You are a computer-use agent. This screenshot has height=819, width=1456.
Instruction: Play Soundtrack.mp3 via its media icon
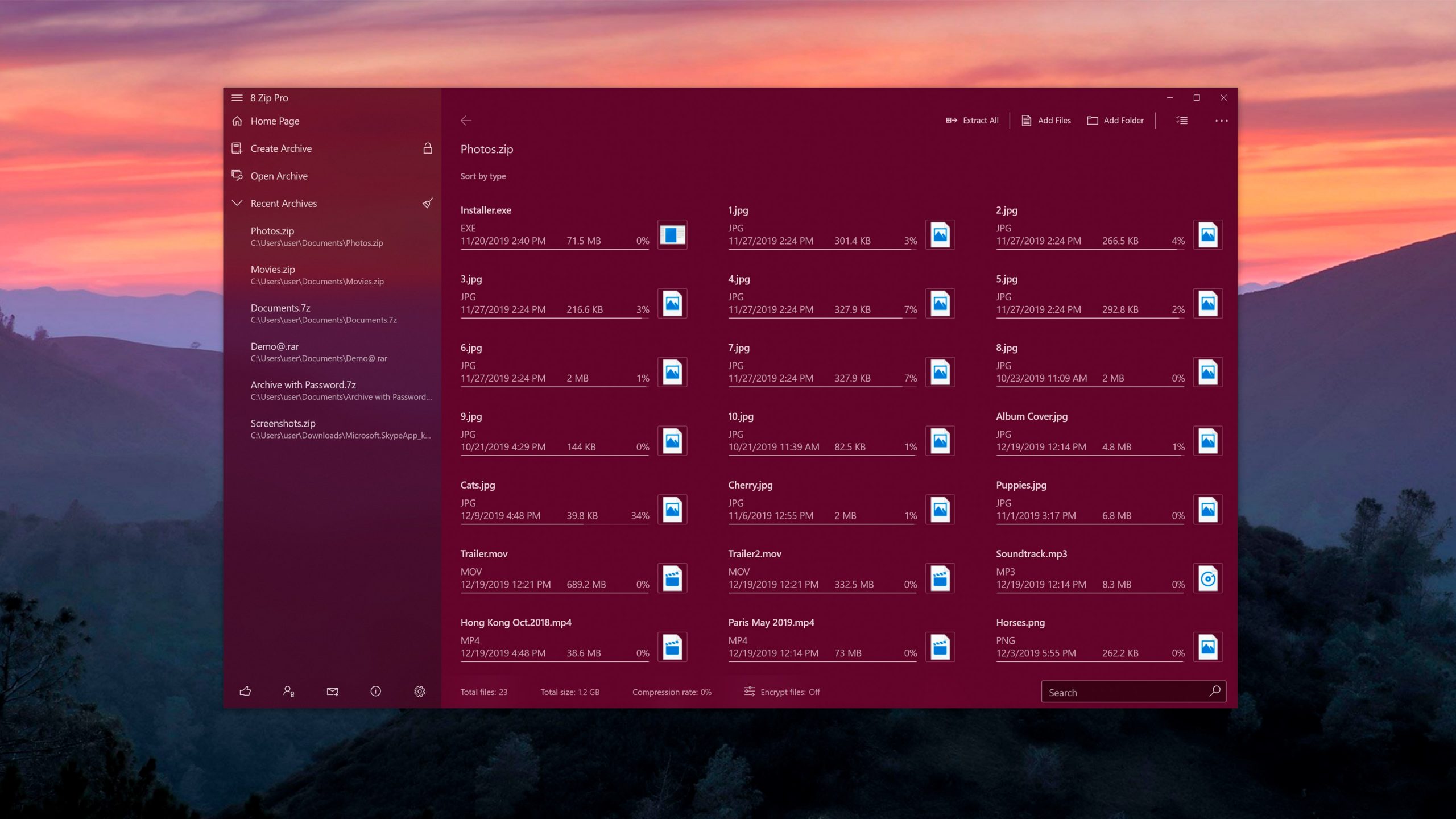coord(1208,578)
